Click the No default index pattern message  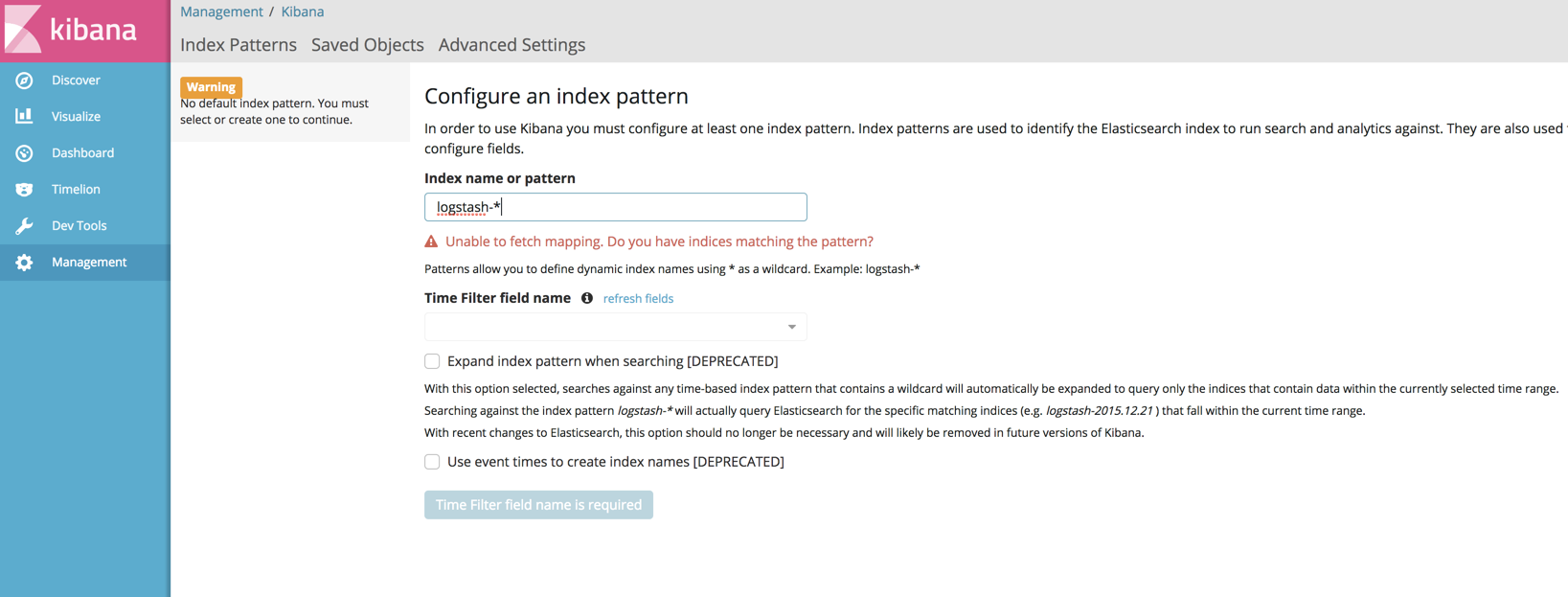coord(275,111)
